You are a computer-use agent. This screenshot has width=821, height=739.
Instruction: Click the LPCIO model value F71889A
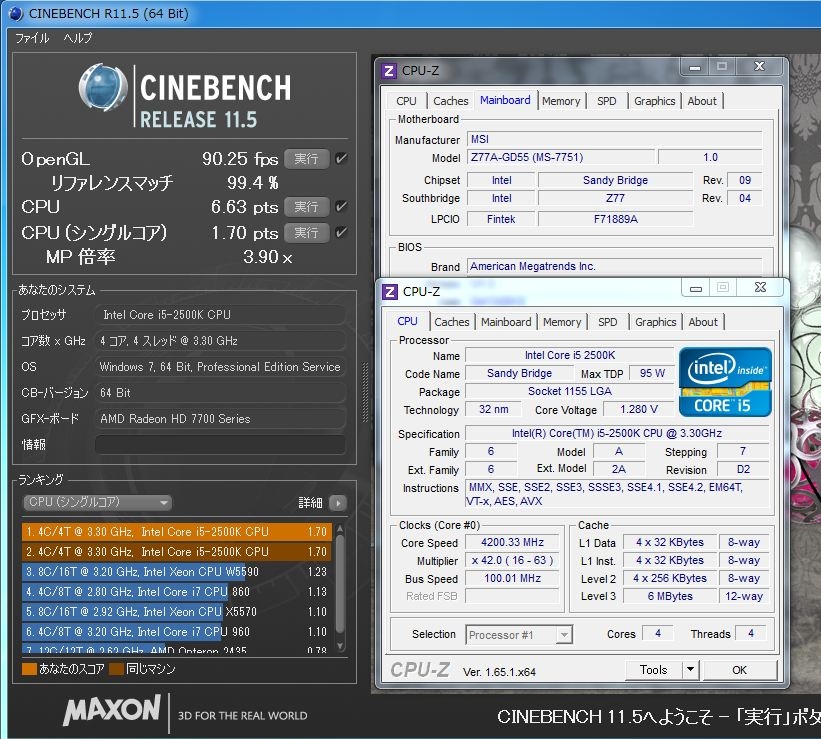(615, 219)
